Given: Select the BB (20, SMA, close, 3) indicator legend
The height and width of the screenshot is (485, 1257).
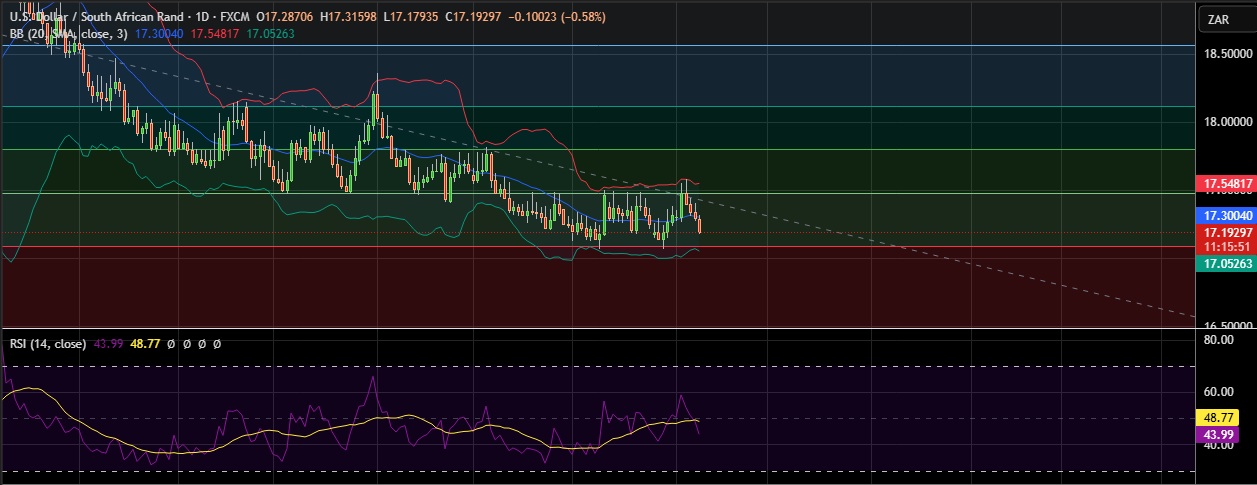Looking at the screenshot, I should [68, 33].
